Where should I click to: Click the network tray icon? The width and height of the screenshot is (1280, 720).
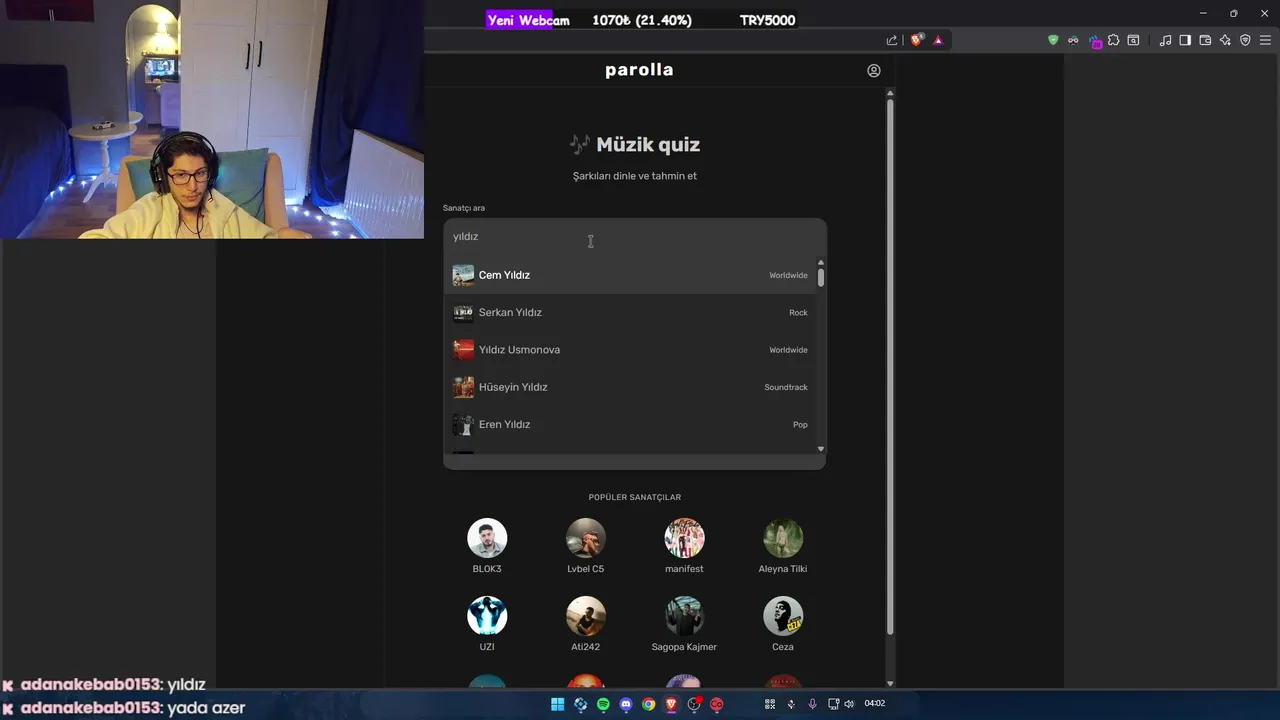coord(833,704)
